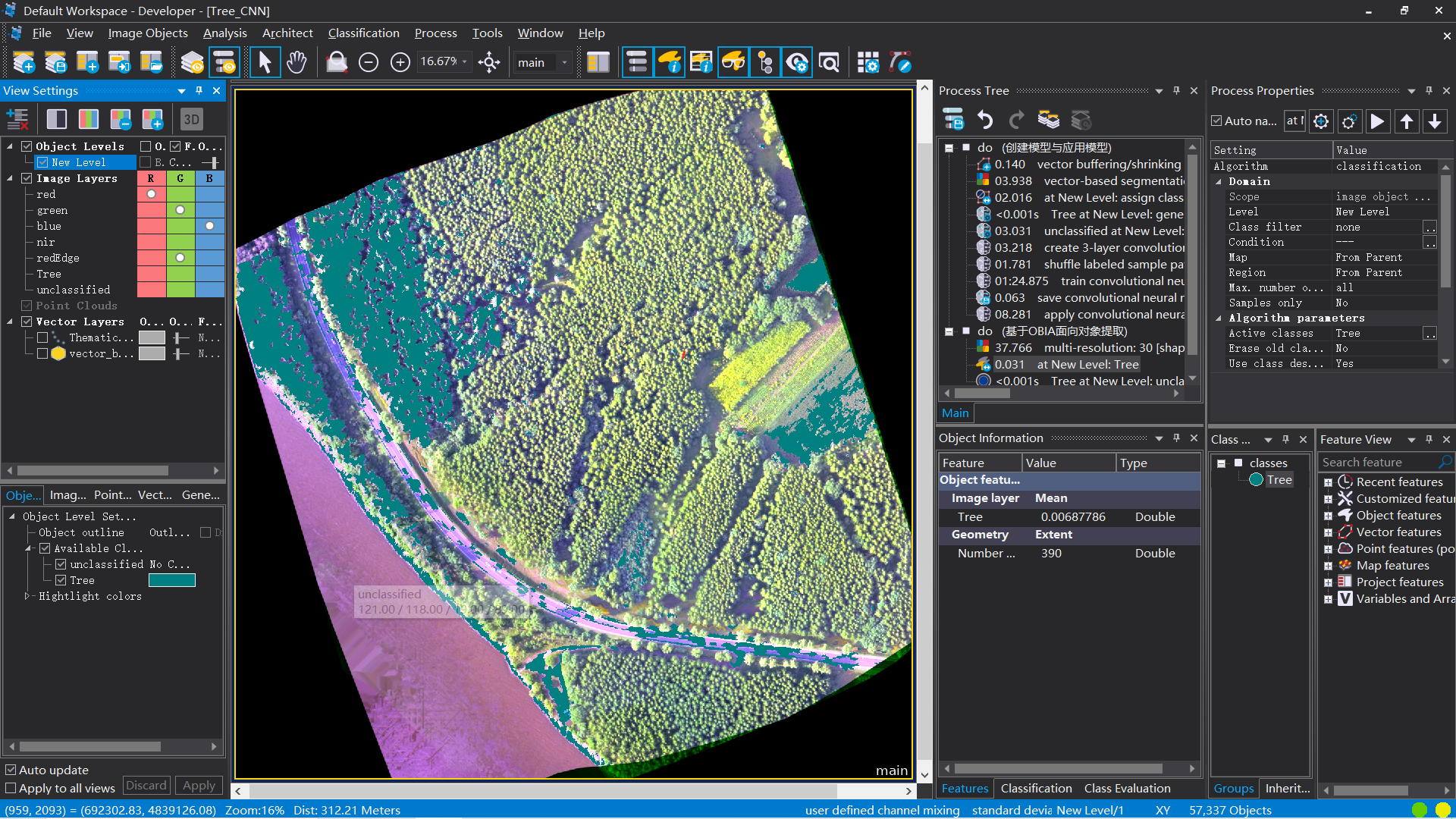The height and width of the screenshot is (819, 1456).
Task: Switch to the Class Evaluation tab
Action: pos(1127,788)
